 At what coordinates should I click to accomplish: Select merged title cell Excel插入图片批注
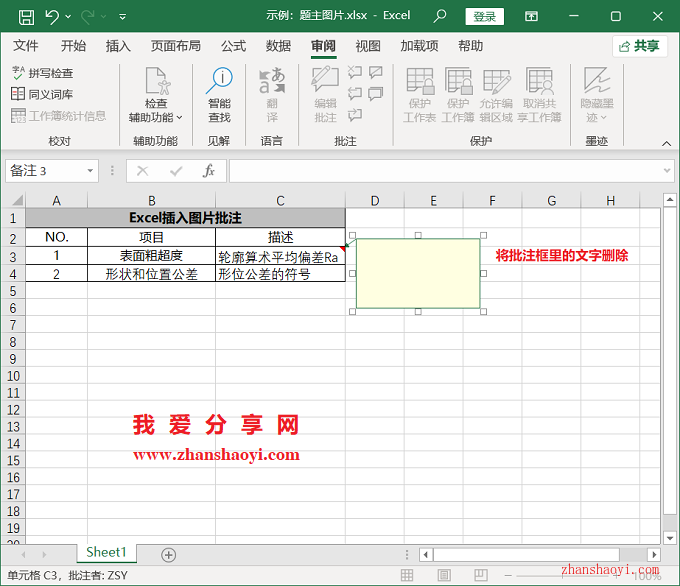185,218
